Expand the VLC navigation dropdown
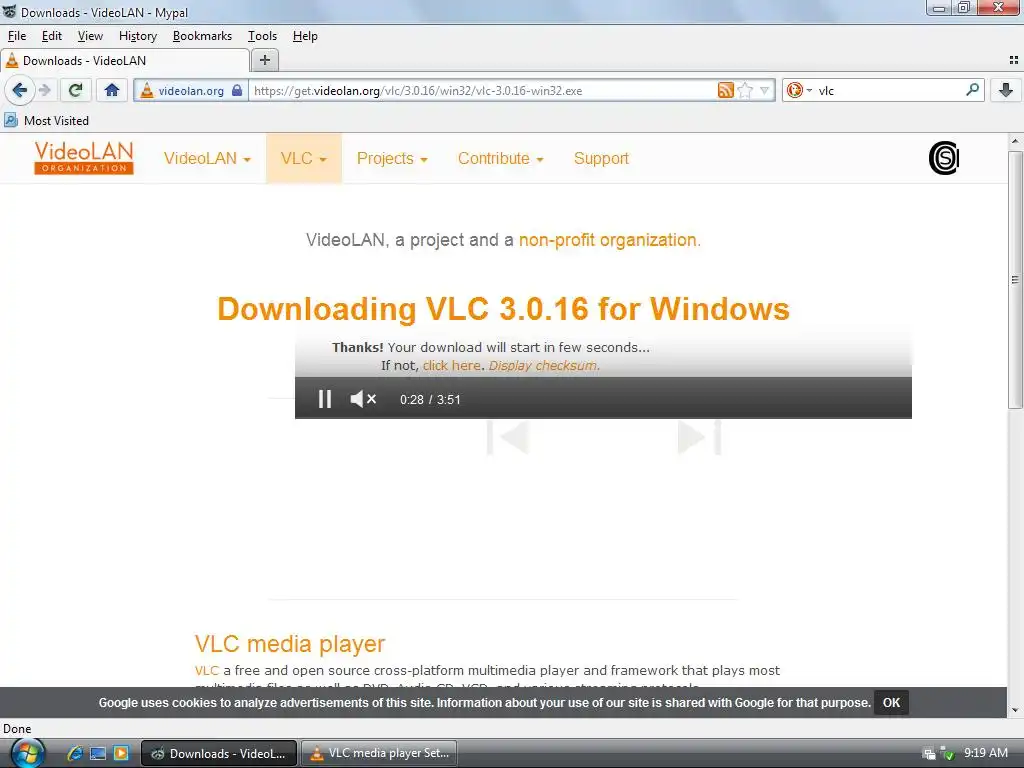The height and width of the screenshot is (768, 1024). point(304,159)
